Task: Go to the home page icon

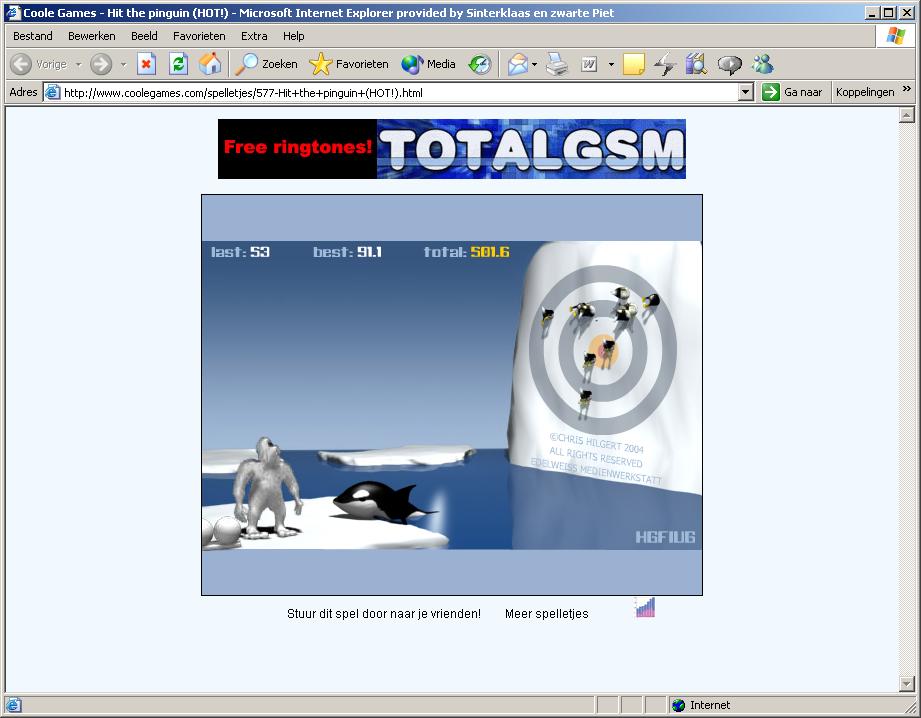Action: click(210, 64)
